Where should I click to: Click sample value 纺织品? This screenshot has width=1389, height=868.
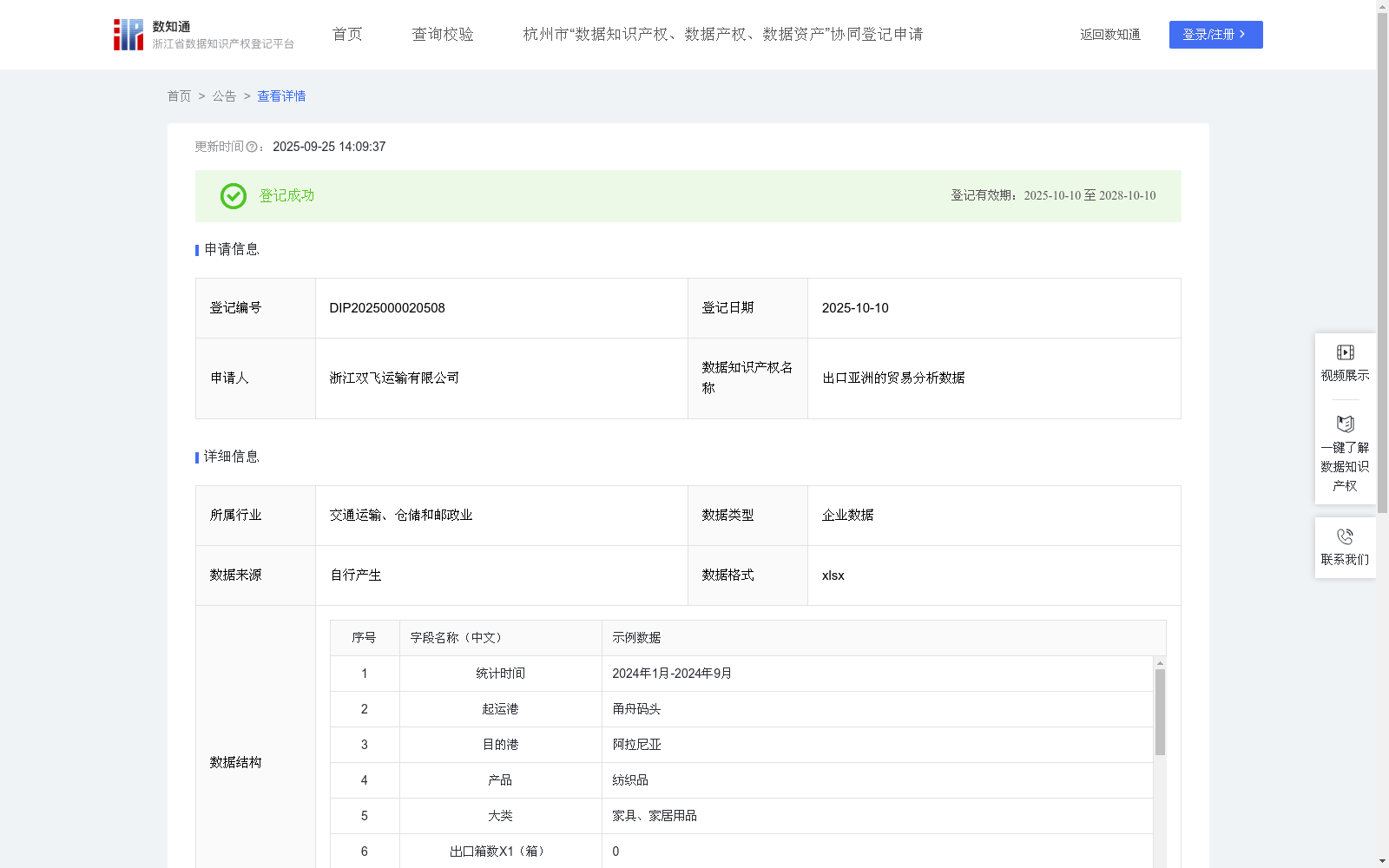coord(630,780)
